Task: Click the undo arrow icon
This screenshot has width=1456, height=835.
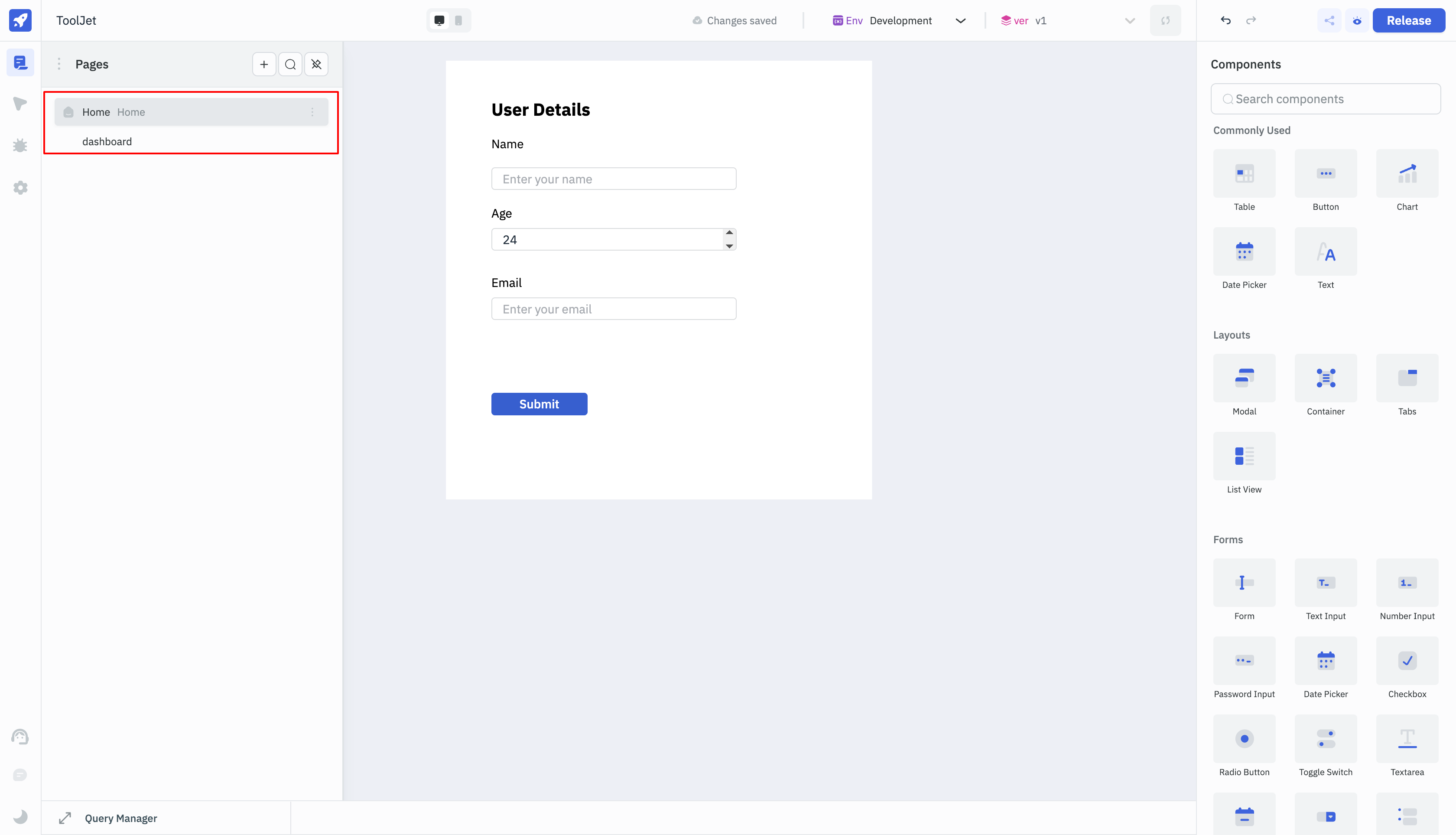Action: 1225,20
